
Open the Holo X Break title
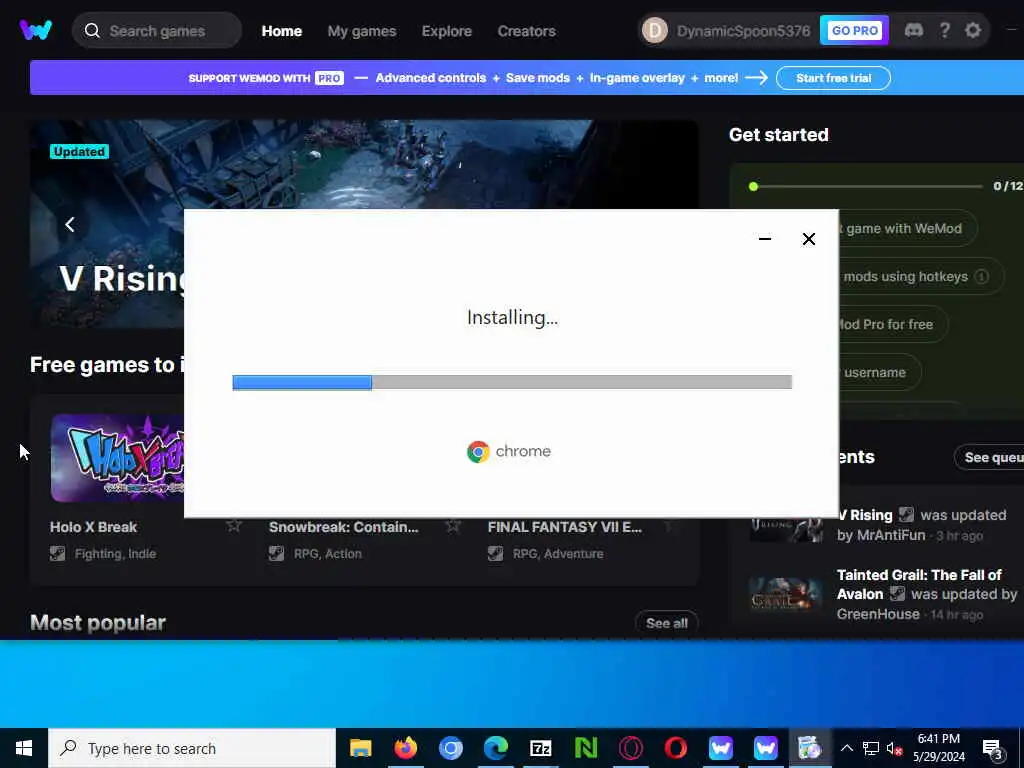pyautogui.click(x=93, y=527)
